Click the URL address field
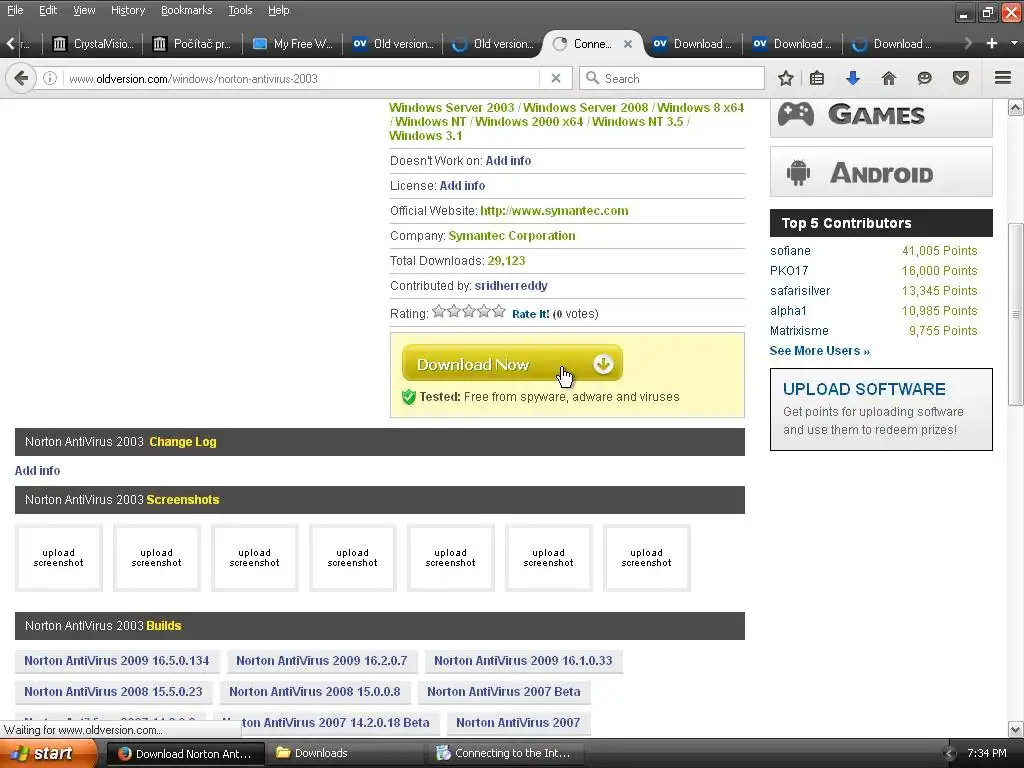Image resolution: width=1024 pixels, height=768 pixels. 300,78
